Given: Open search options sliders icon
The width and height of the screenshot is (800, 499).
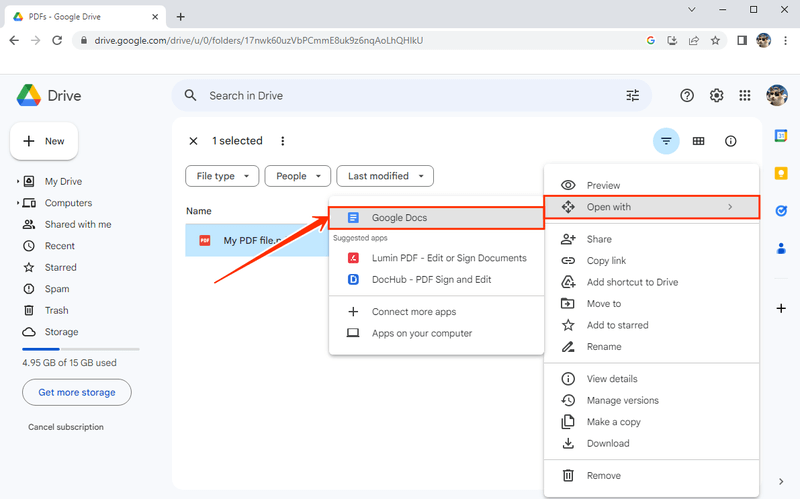Looking at the screenshot, I should tap(633, 95).
